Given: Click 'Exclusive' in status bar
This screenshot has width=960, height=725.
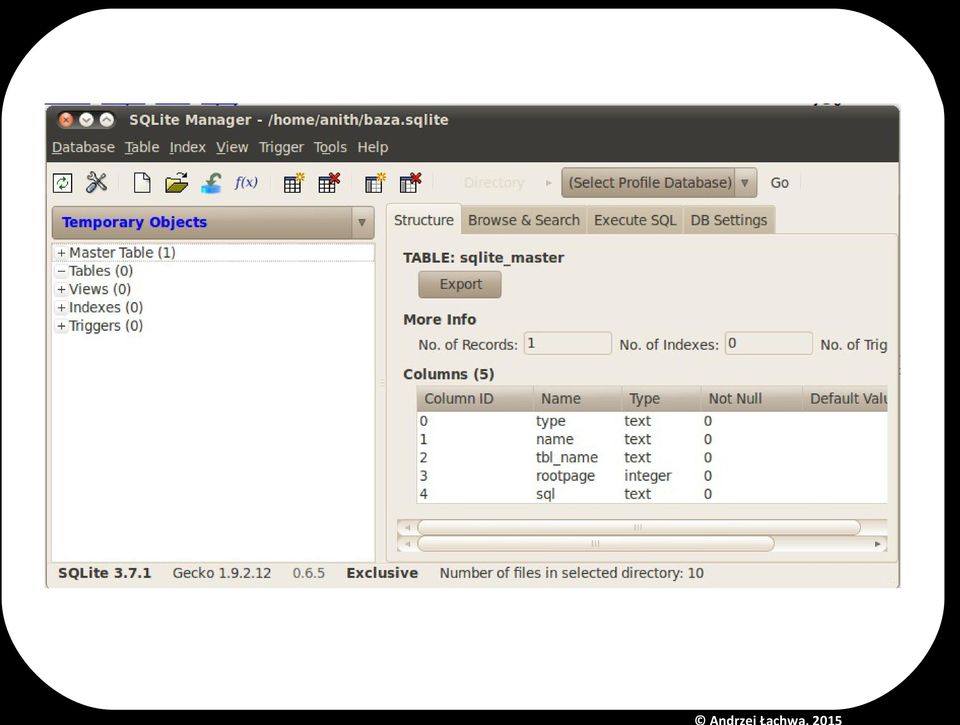Looking at the screenshot, I should 382,573.
